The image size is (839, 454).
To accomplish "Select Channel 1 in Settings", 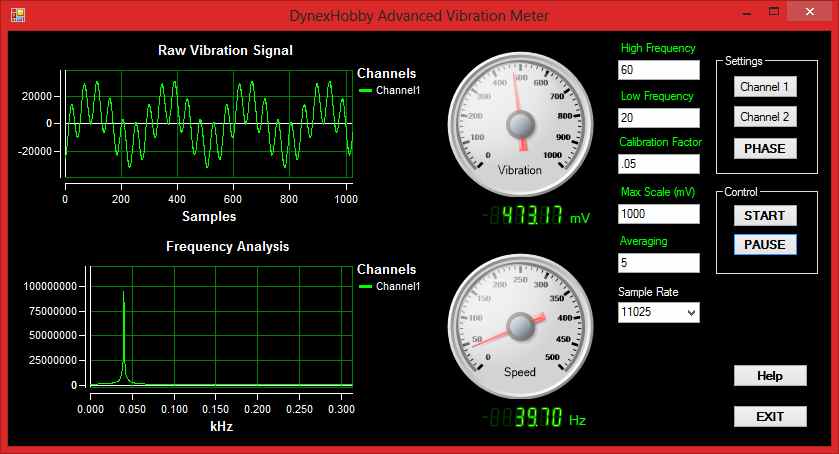I will [765, 87].
